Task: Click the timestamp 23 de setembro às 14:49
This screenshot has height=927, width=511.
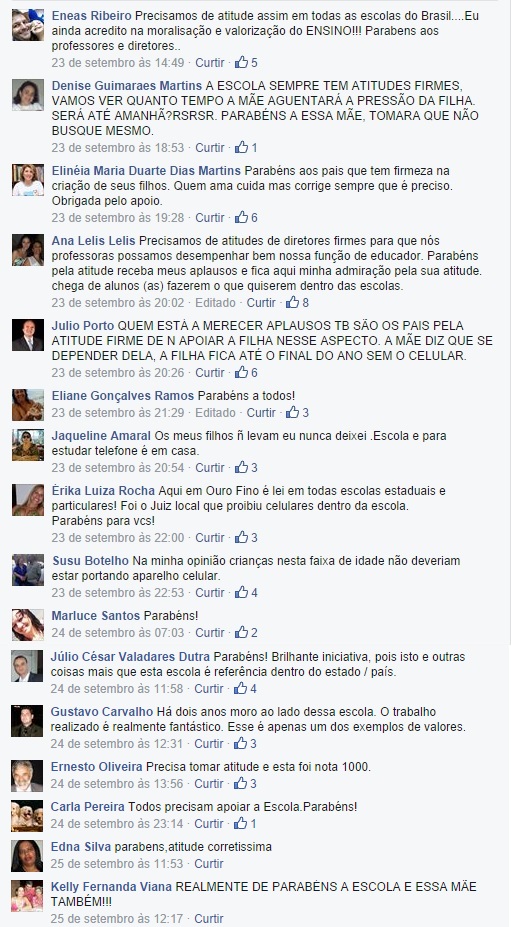Action: tap(118, 62)
